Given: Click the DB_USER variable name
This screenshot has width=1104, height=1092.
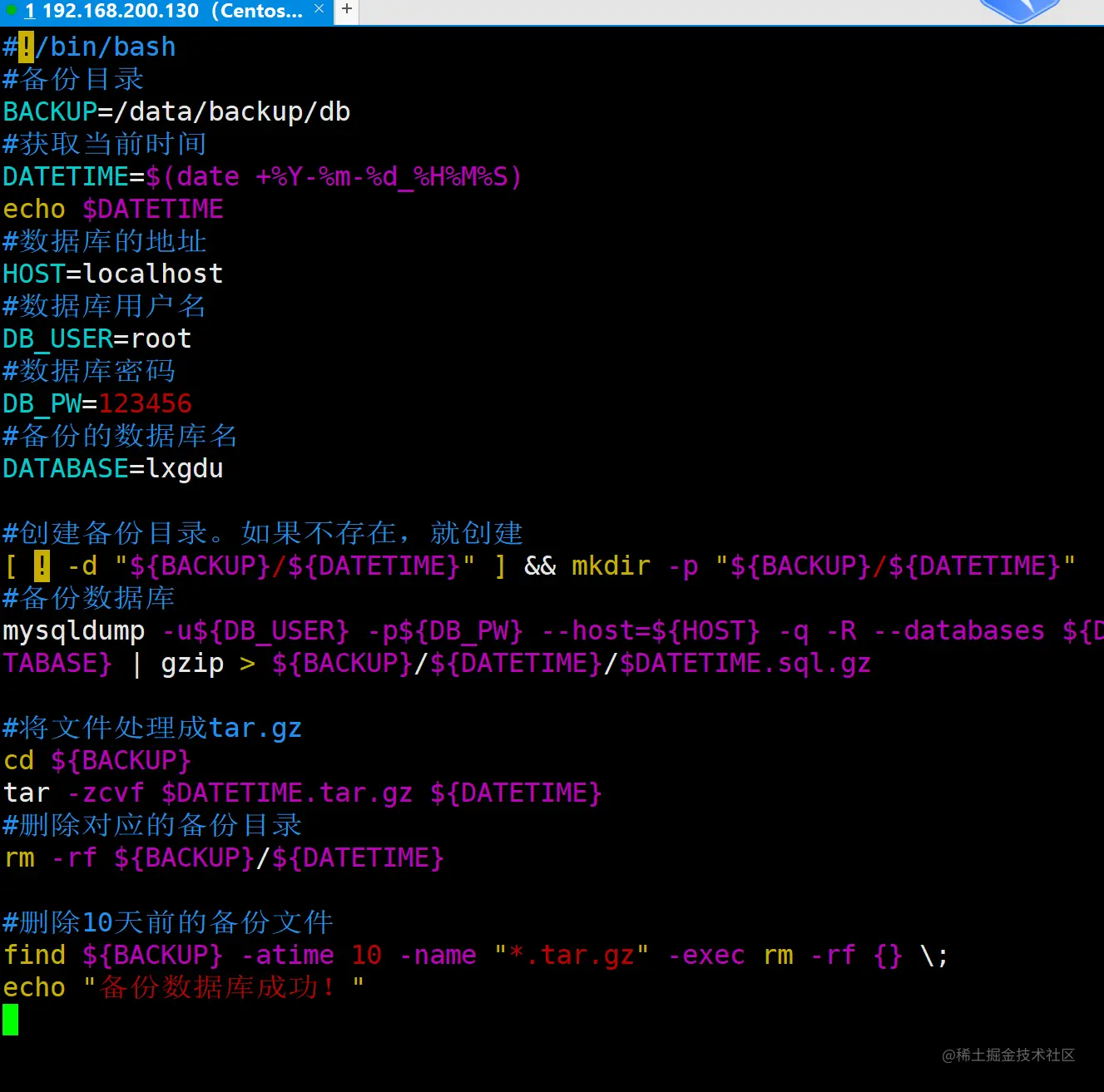Looking at the screenshot, I should pos(58,338).
